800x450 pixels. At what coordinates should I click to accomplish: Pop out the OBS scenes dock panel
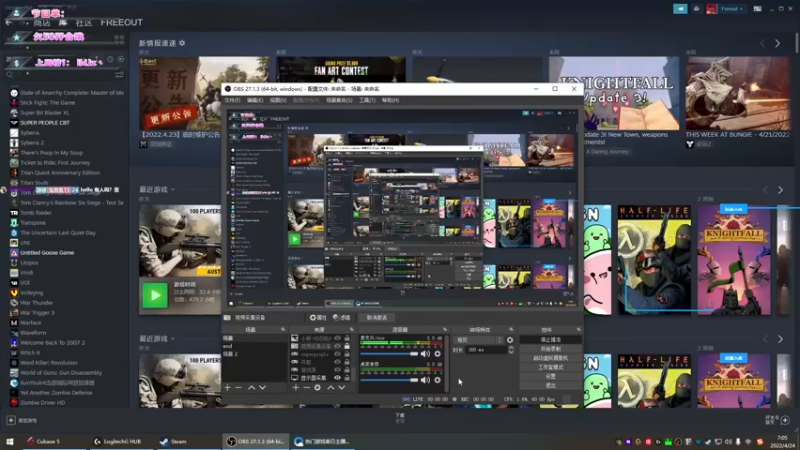pyautogui.click(x=283, y=330)
